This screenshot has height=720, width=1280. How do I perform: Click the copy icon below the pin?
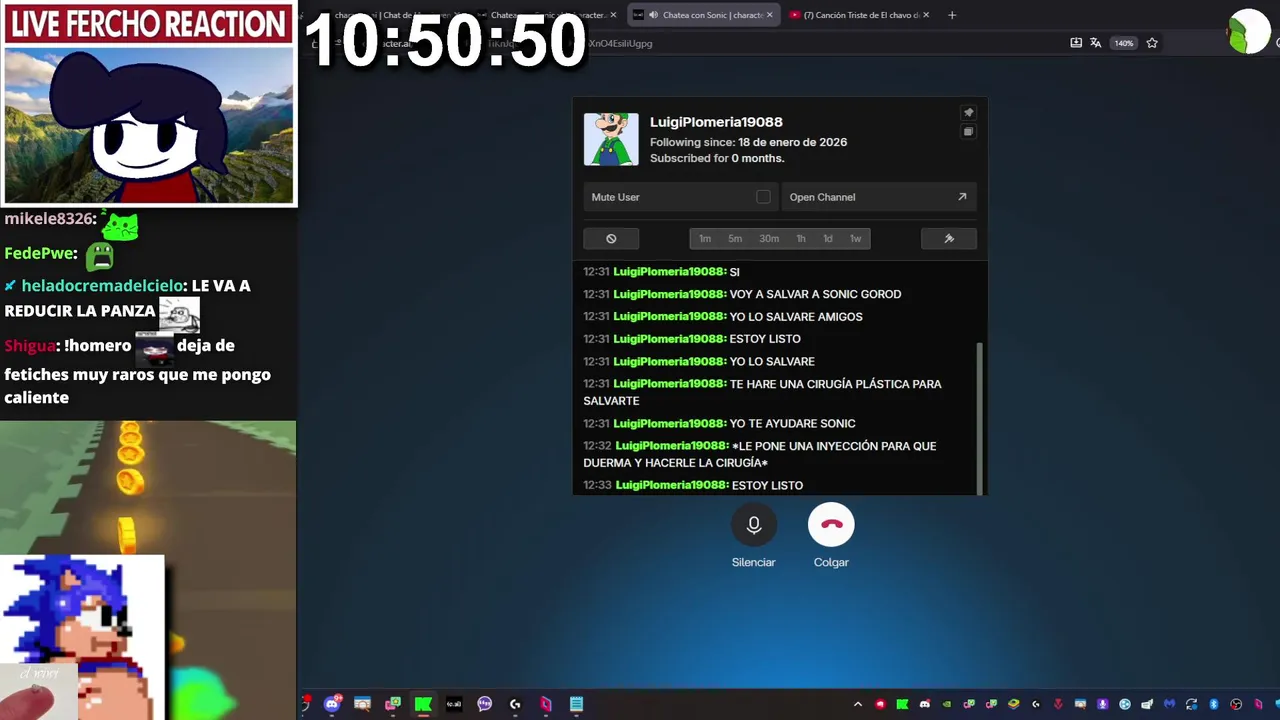[968, 132]
